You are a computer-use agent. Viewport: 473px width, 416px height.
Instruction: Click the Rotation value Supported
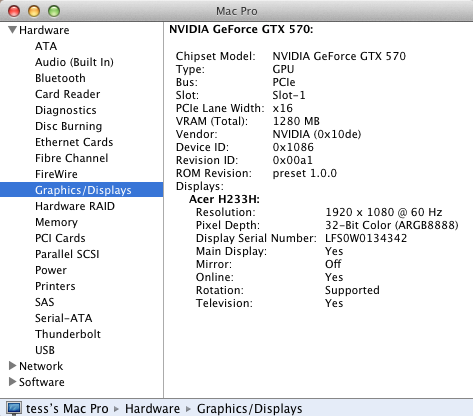point(352,290)
